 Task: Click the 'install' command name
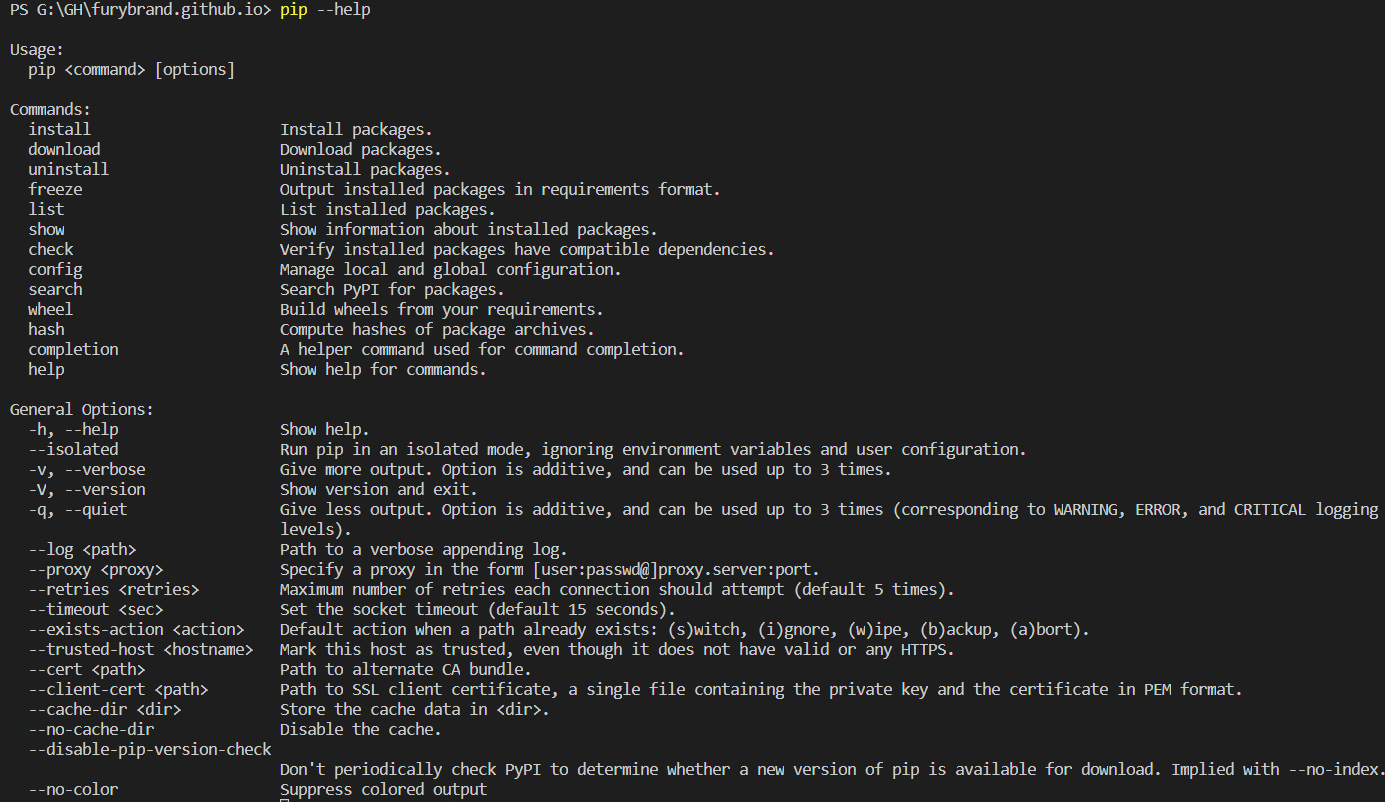tap(59, 129)
